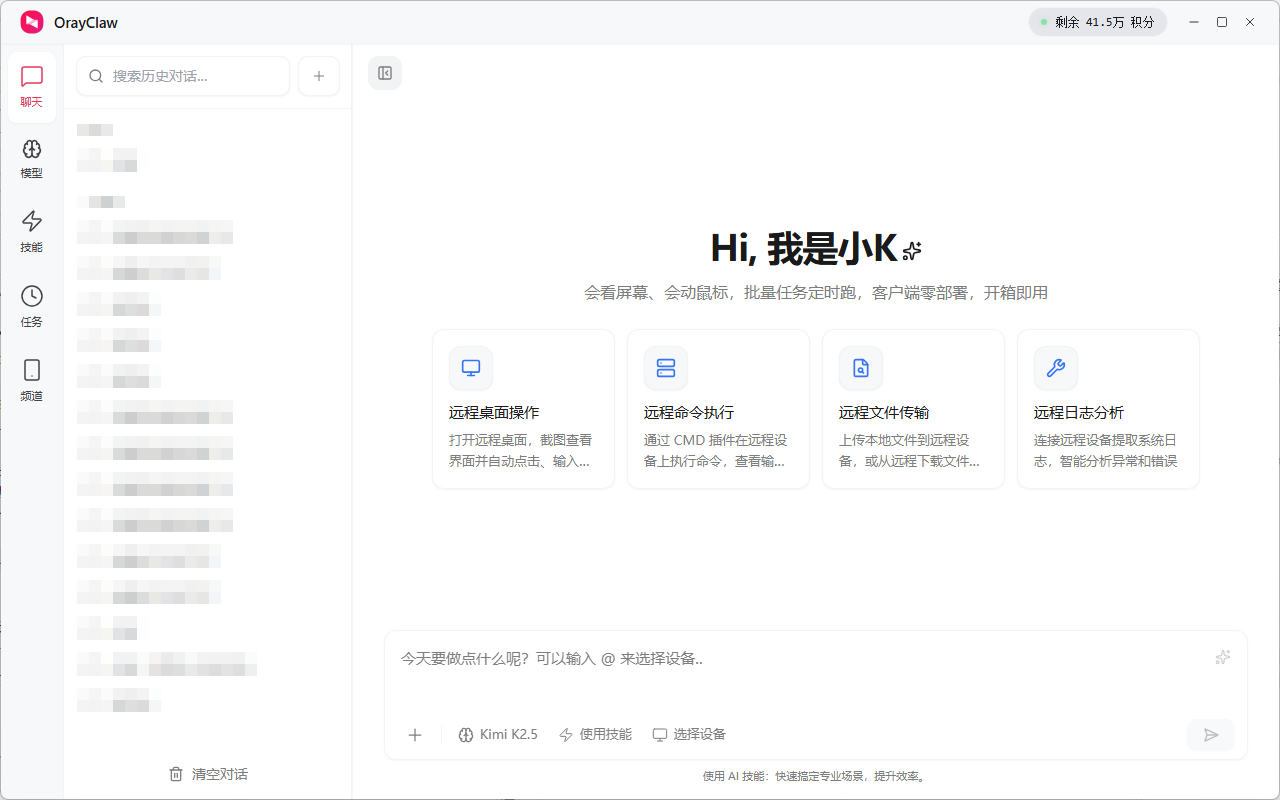Start a new conversation with plus button

(319, 76)
